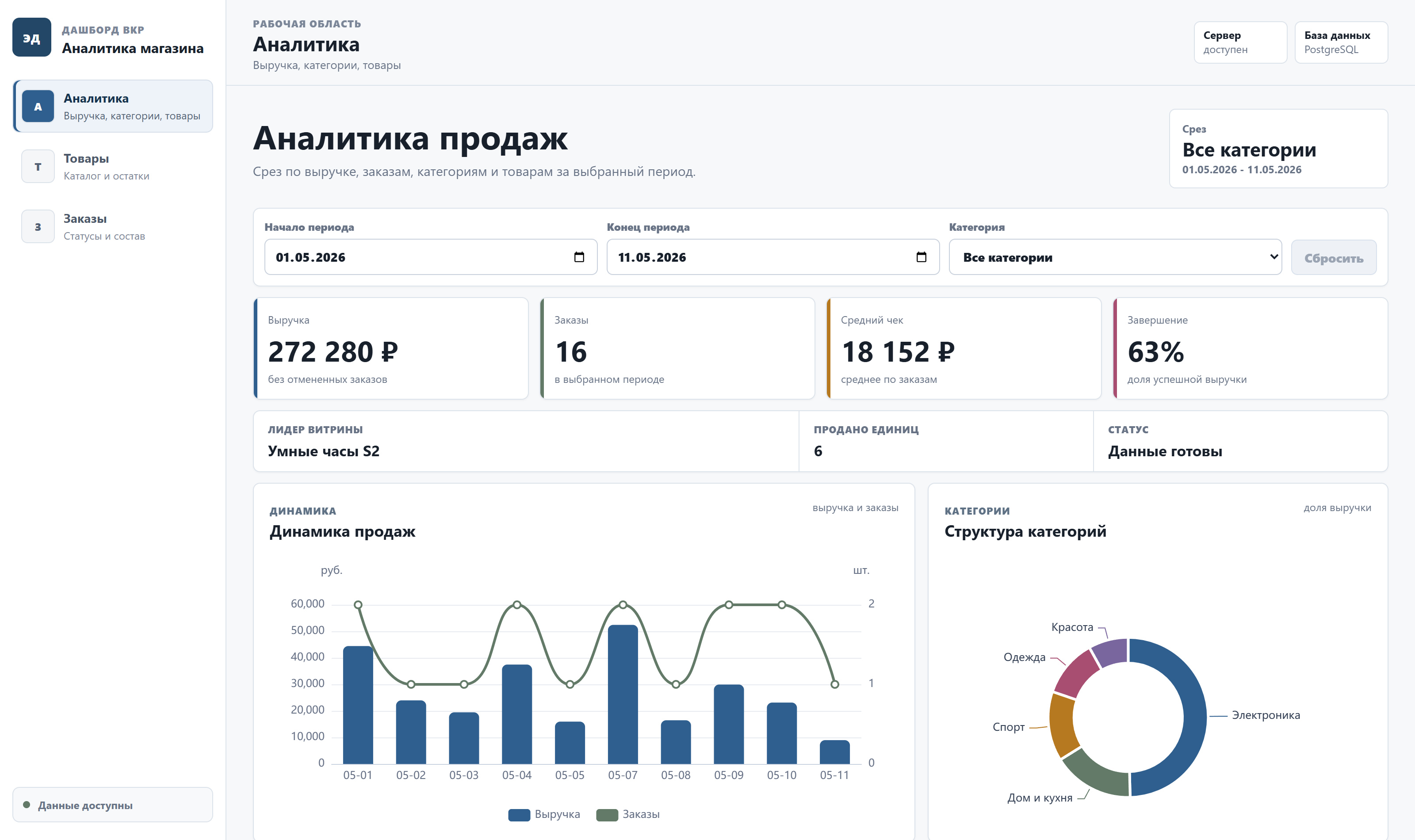Screen dimensions: 1415x840
Task: Click the Срез Все категории card
Action: point(1278,148)
